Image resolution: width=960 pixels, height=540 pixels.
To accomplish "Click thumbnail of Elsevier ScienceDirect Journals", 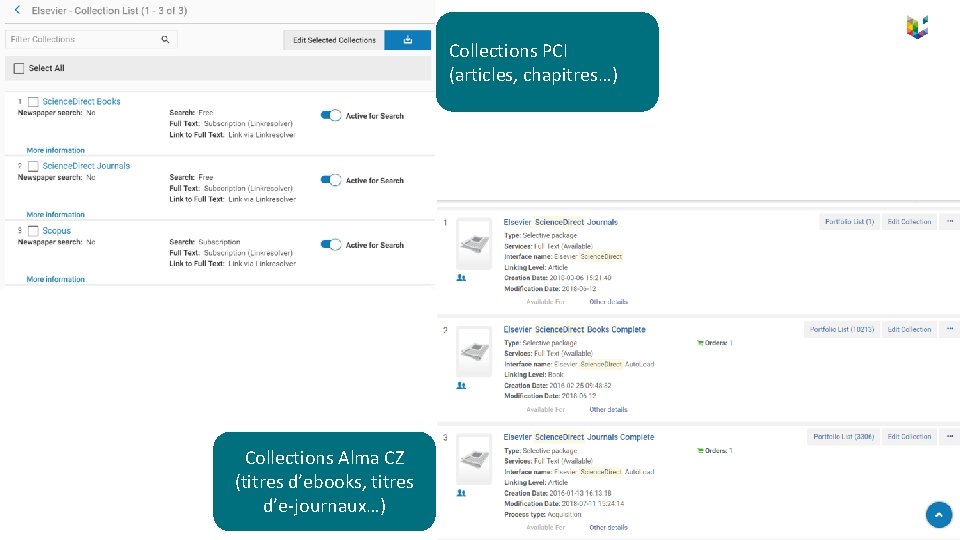I will pyautogui.click(x=474, y=244).
